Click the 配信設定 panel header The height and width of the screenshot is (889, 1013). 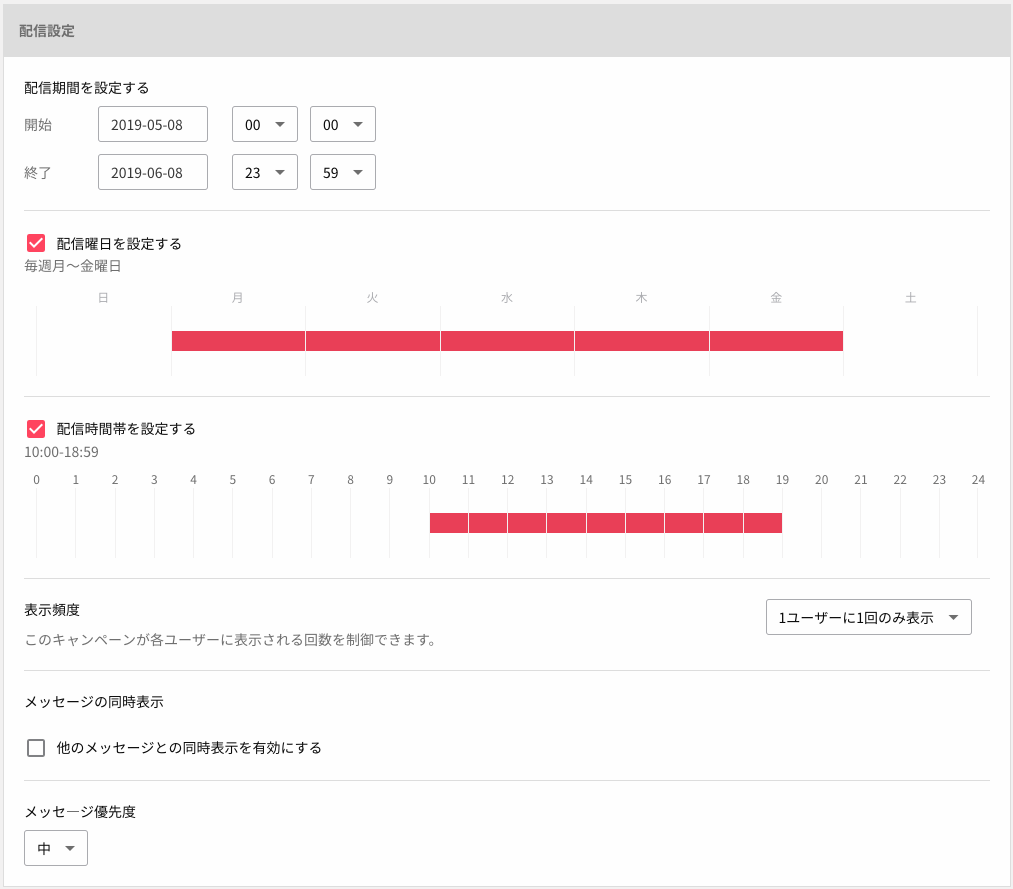coord(506,30)
